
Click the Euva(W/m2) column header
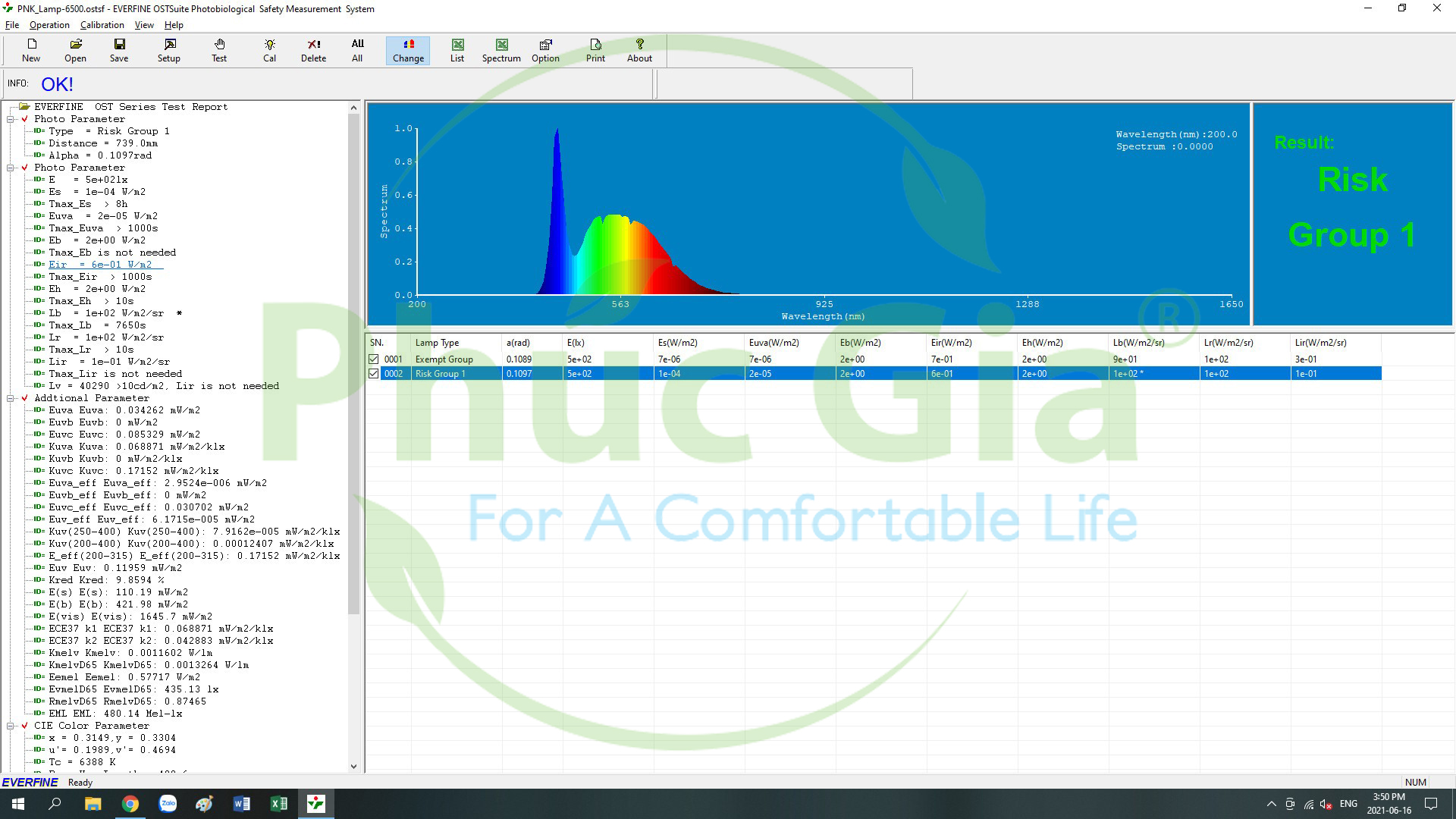point(789,343)
